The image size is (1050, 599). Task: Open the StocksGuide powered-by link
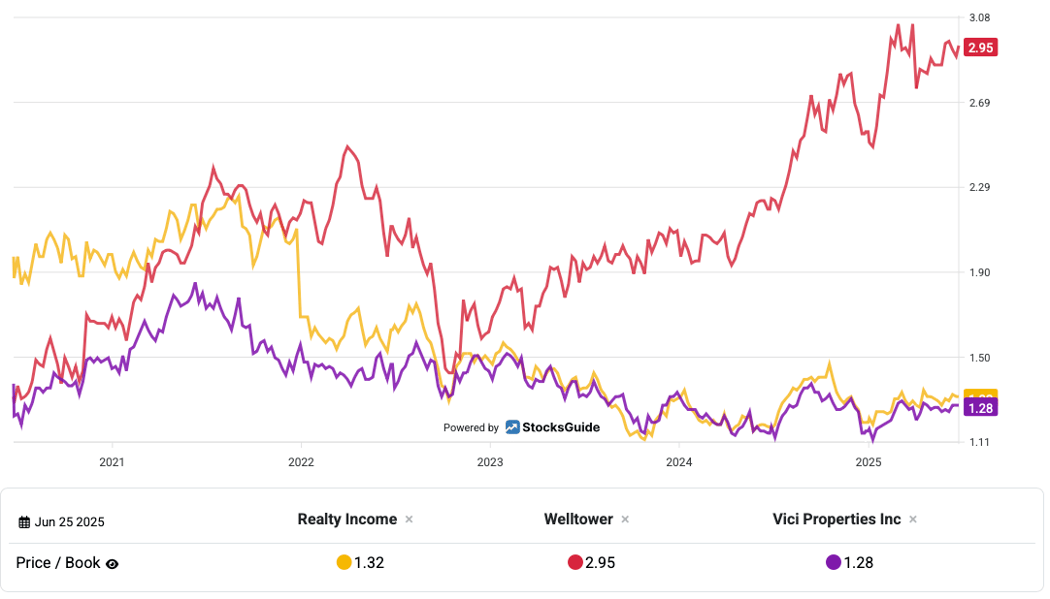click(522, 427)
